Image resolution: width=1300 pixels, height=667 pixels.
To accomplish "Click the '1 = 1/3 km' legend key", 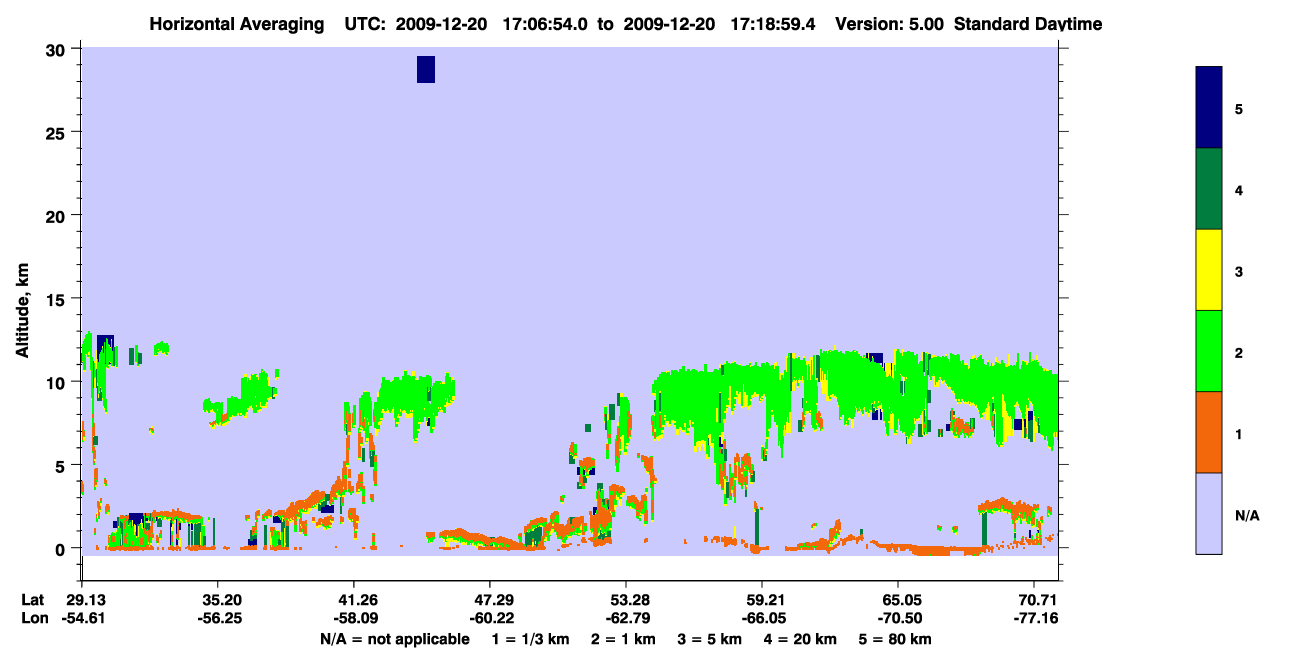I will [531, 640].
